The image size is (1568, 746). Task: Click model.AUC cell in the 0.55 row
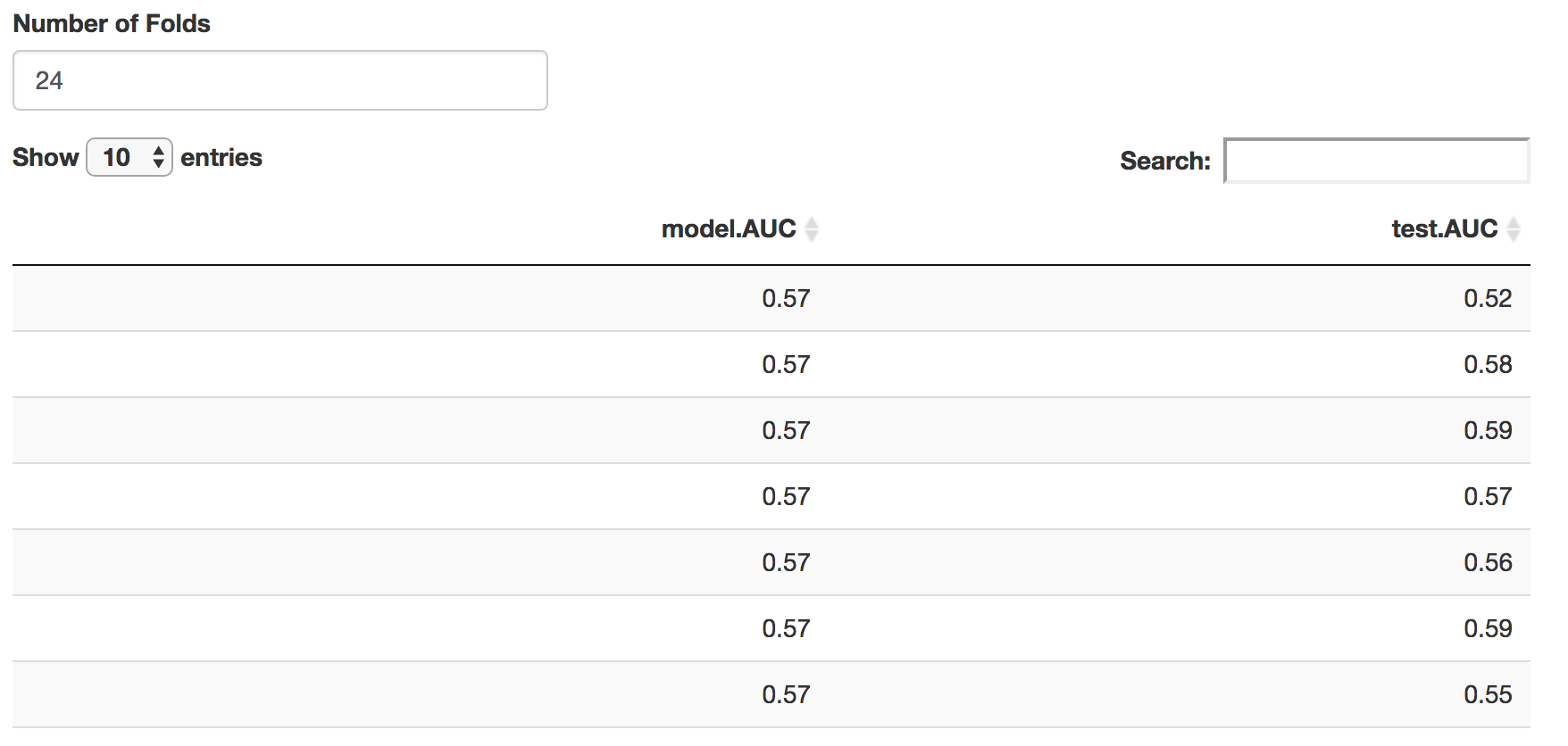click(x=785, y=694)
